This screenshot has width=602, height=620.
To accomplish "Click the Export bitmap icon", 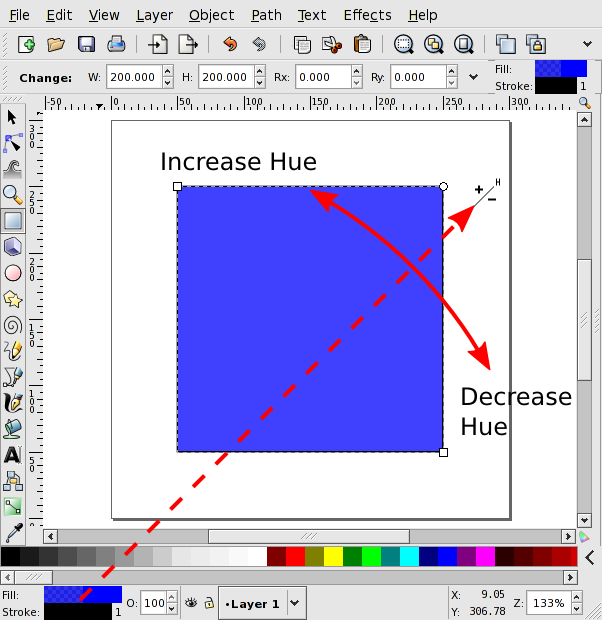I will click(188, 44).
